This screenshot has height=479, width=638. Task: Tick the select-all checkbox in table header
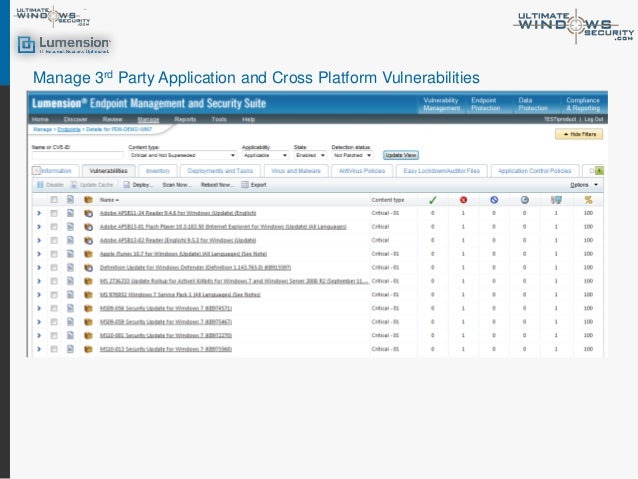[x=54, y=200]
